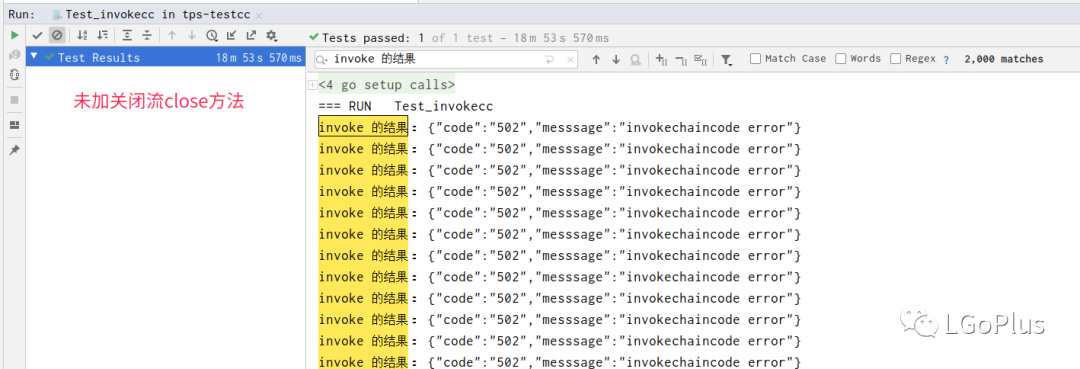Rerun the test with green play icon

click(x=14, y=35)
